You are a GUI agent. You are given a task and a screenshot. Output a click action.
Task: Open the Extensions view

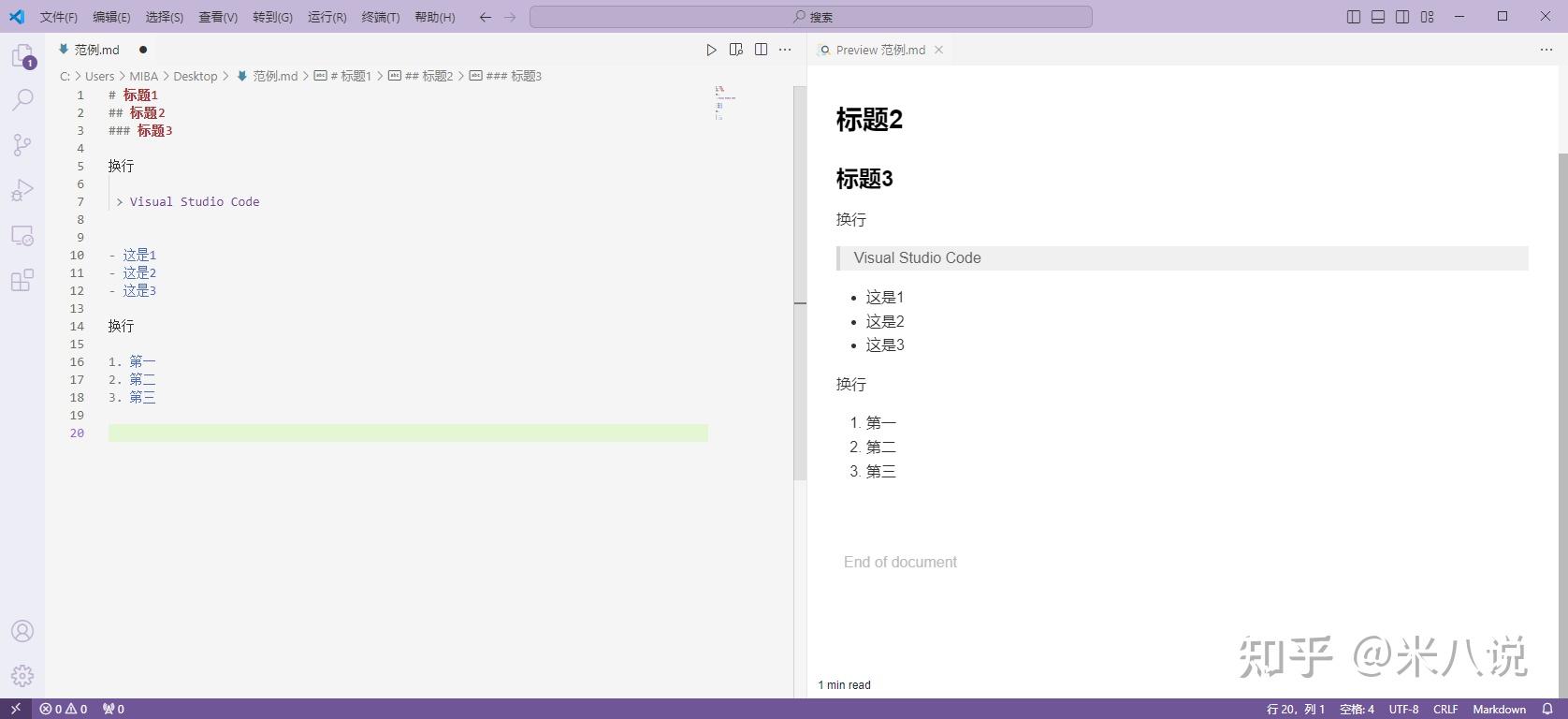[22, 280]
